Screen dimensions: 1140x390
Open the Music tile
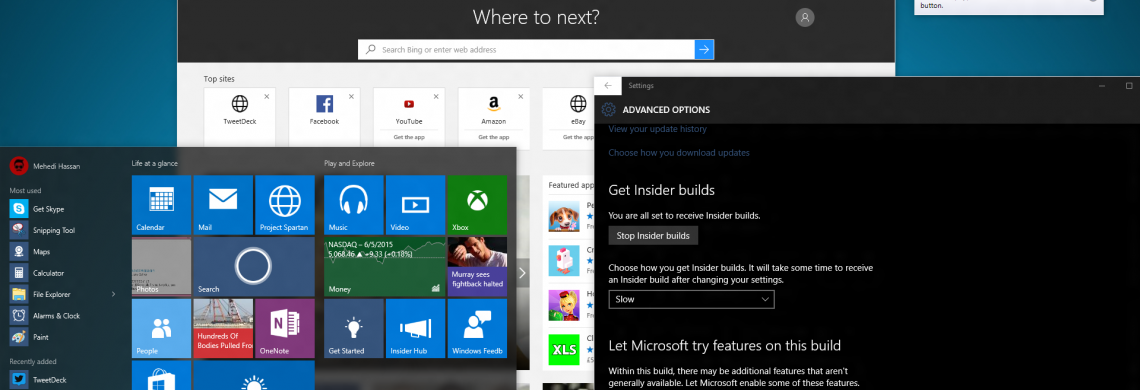pyautogui.click(x=354, y=205)
